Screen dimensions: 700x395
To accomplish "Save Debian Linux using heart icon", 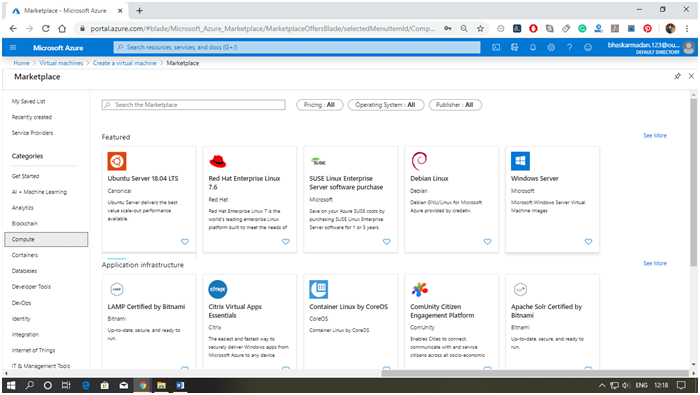I will (x=488, y=241).
